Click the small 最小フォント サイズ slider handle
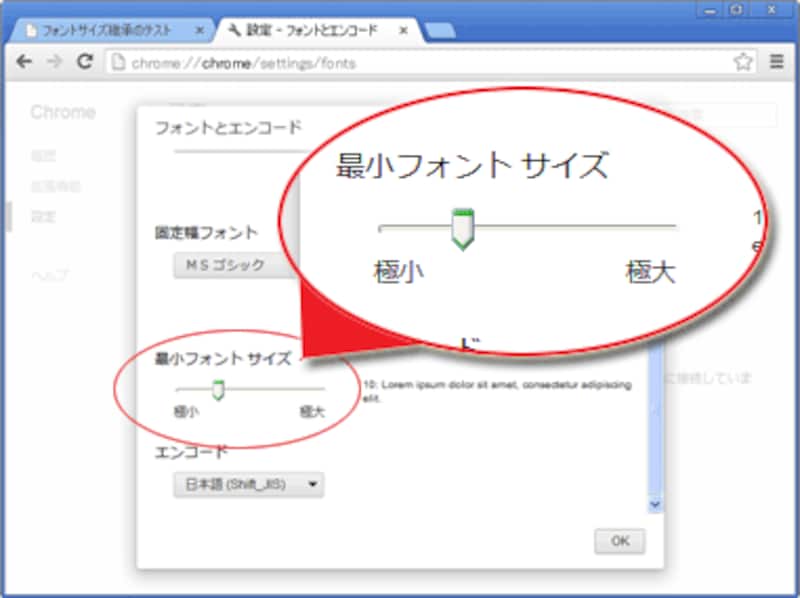The height and width of the screenshot is (598, 800). coord(218,390)
